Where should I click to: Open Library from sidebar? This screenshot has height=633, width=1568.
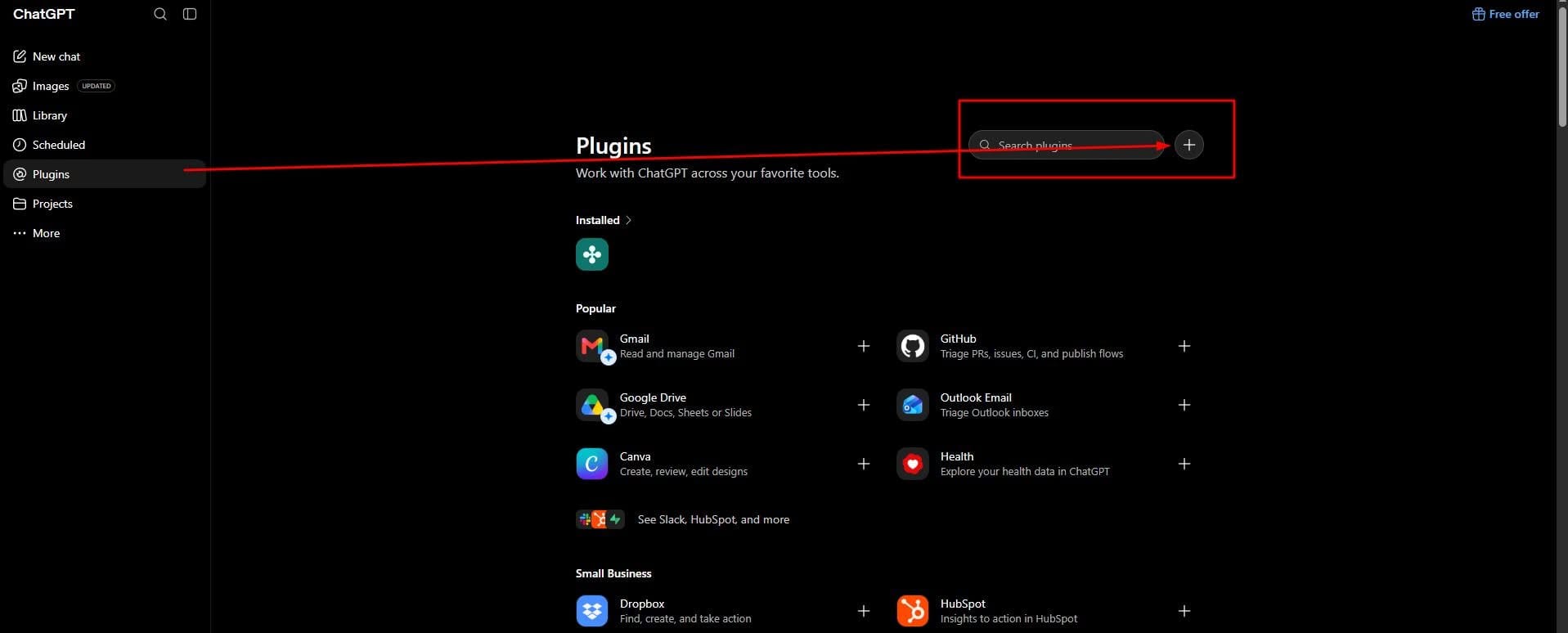[104, 115]
